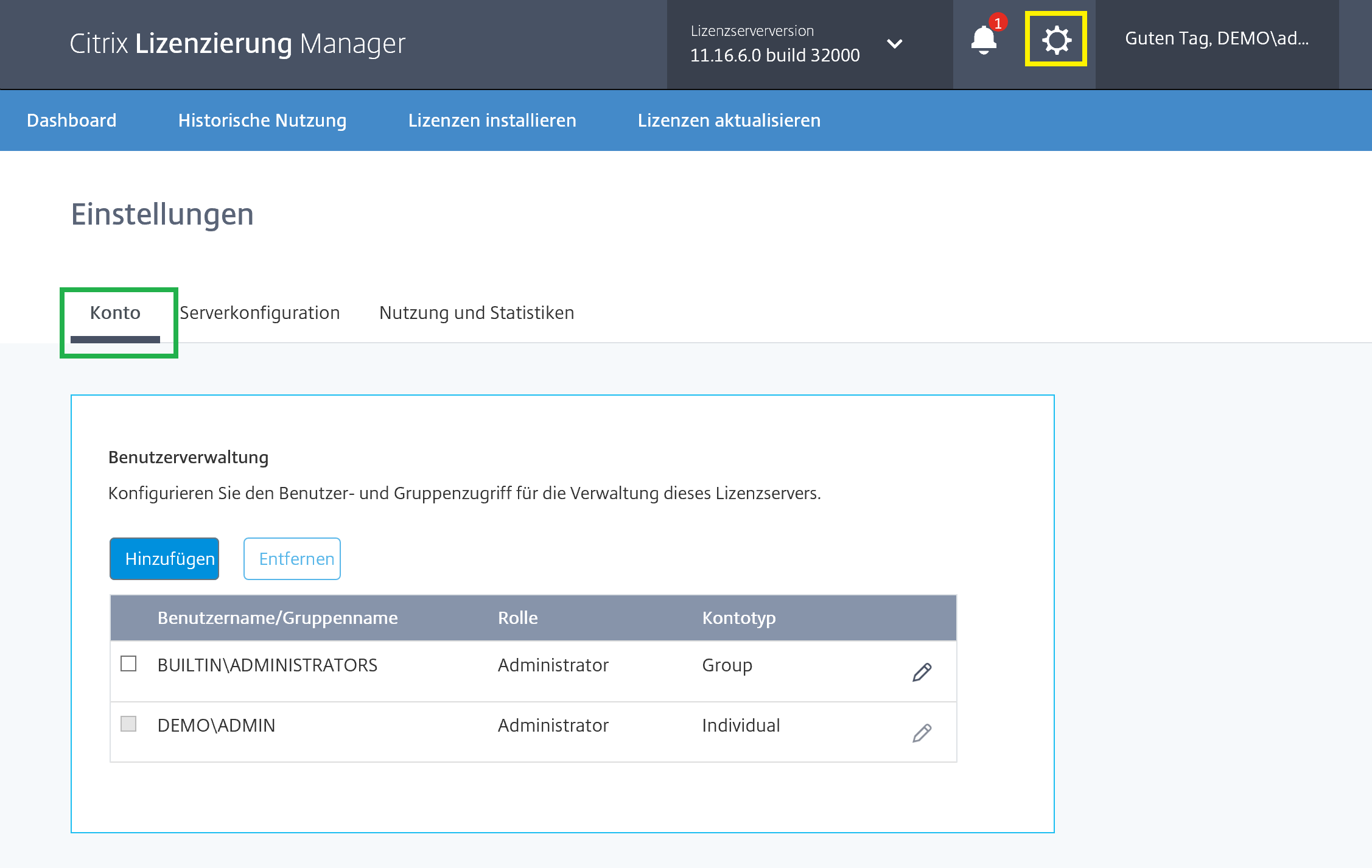
Task: Navigate to Lizenzen installieren
Action: coord(492,121)
